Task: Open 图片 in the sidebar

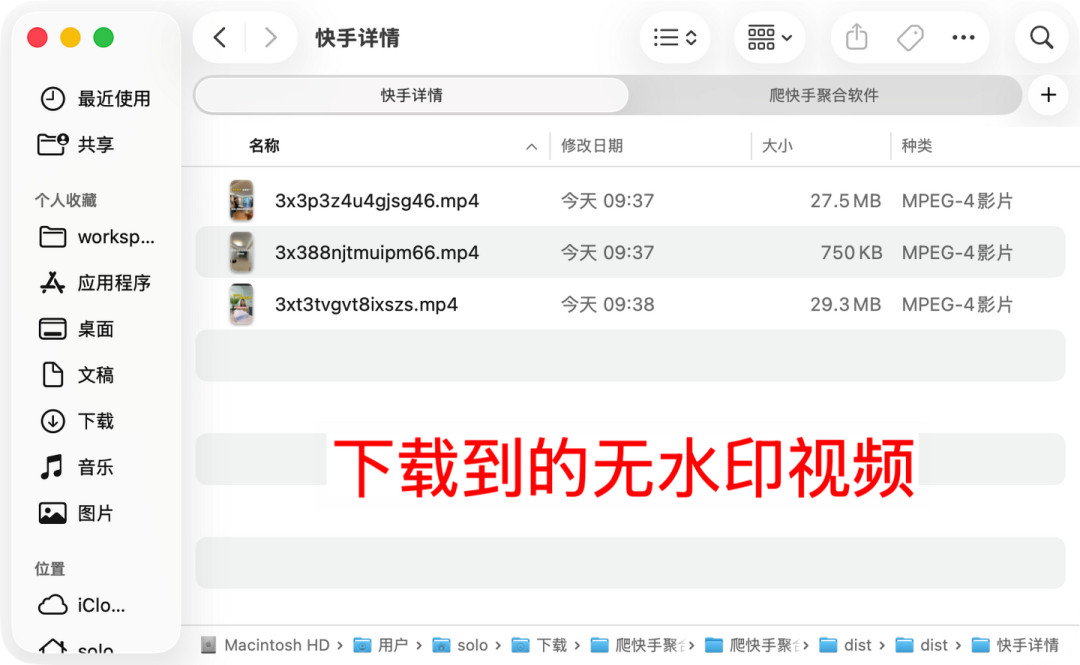Action: [96, 513]
